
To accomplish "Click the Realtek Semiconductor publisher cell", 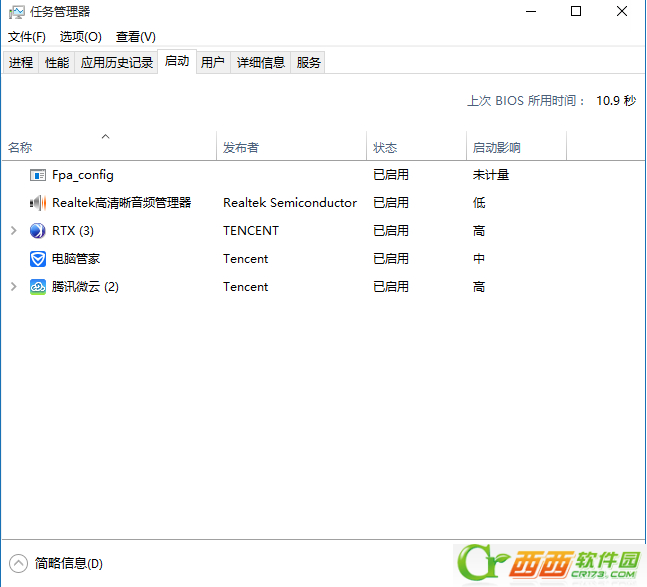I will point(290,203).
